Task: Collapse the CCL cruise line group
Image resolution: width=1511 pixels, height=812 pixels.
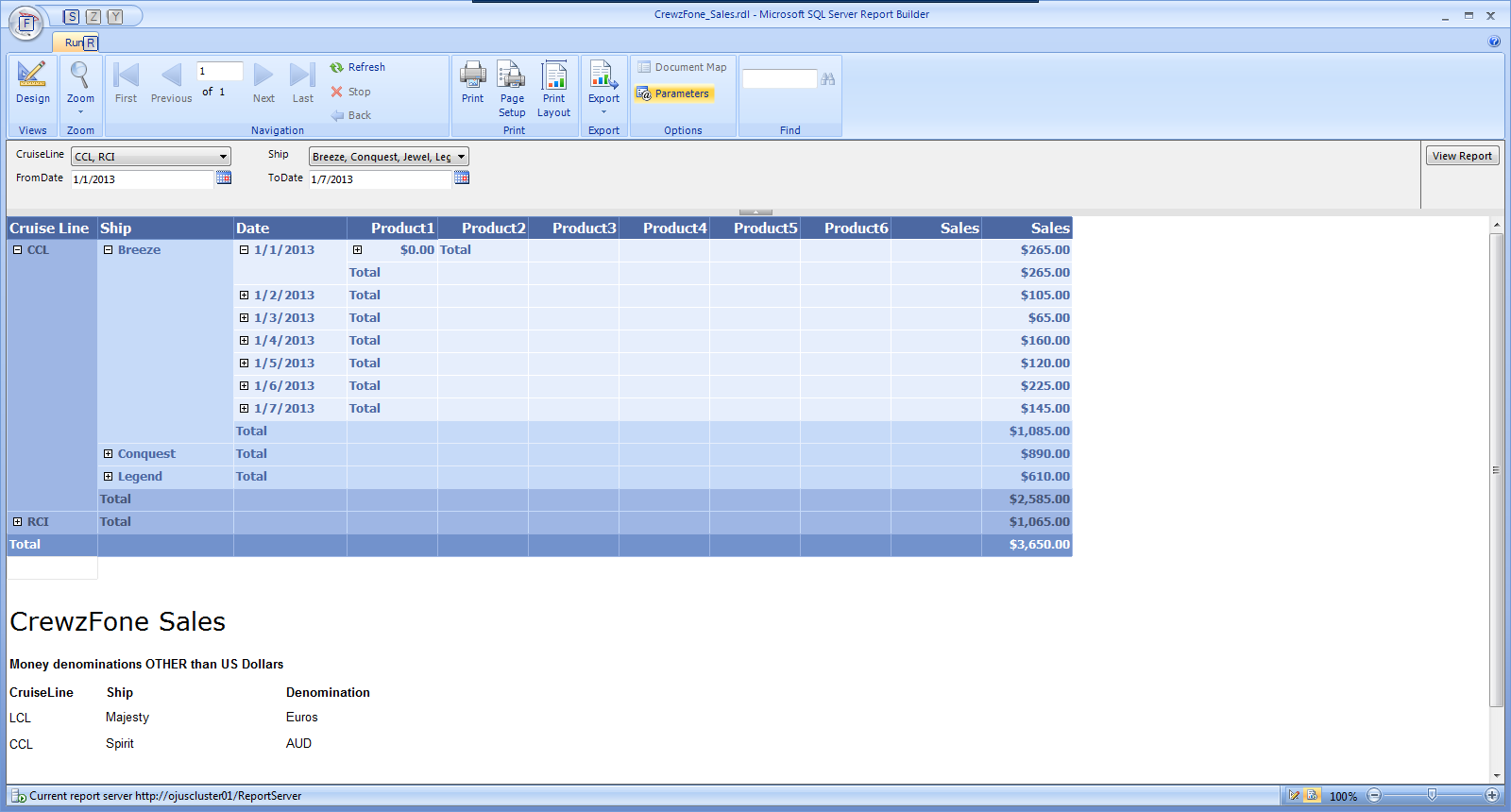Action: [x=17, y=250]
